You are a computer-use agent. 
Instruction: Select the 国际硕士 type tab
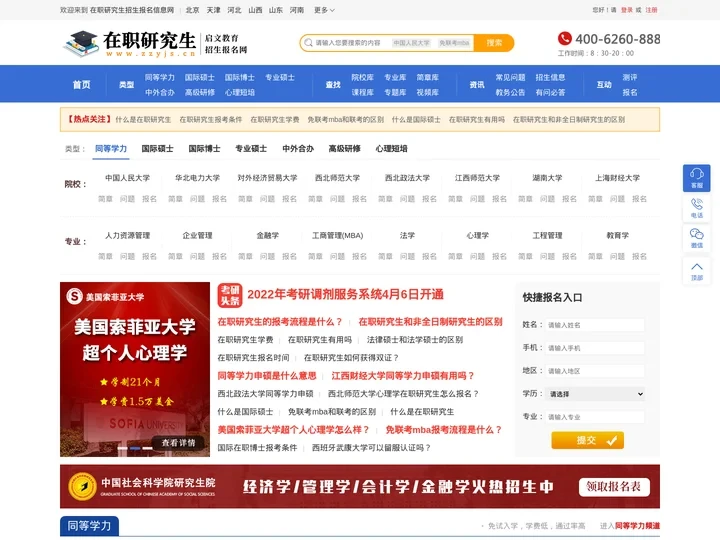(158, 149)
